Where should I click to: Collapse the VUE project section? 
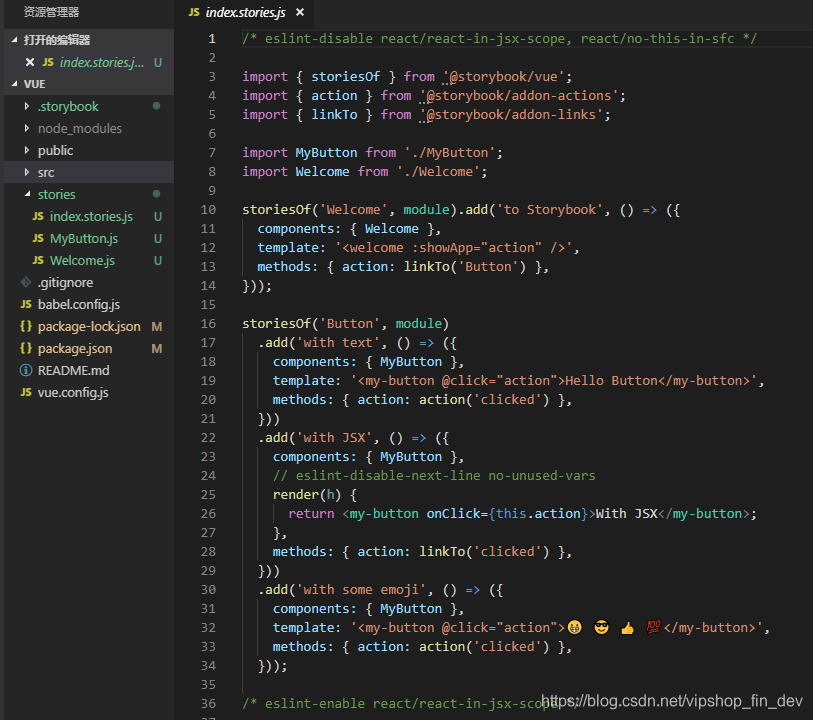coord(15,84)
